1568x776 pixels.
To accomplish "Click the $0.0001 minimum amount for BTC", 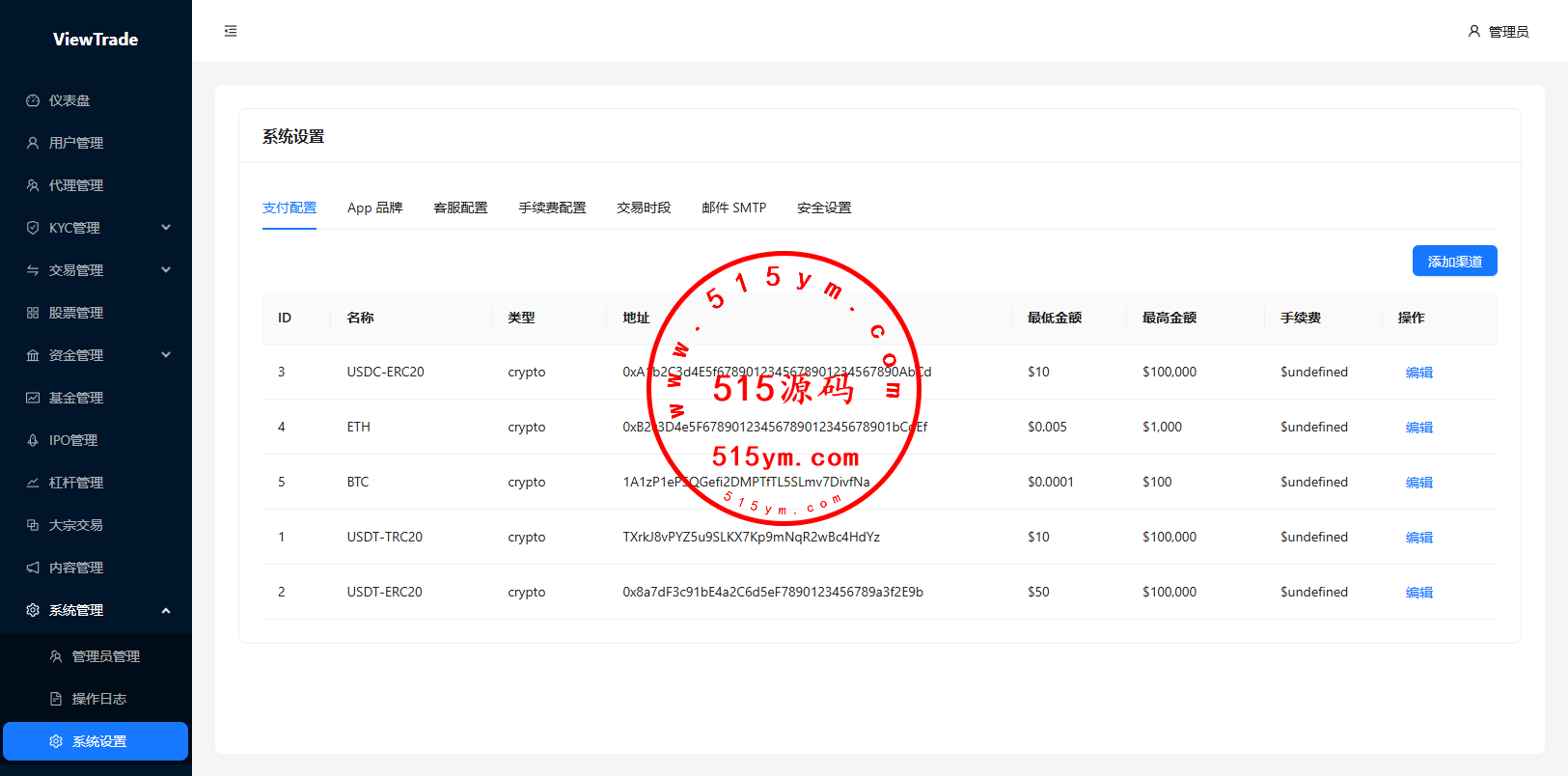I will pyautogui.click(x=1051, y=482).
